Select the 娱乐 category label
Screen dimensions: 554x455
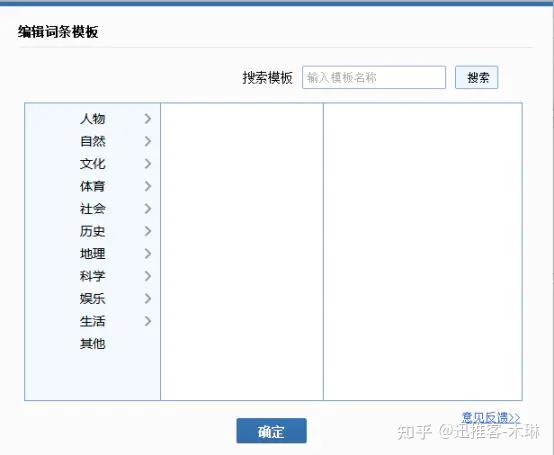93,299
